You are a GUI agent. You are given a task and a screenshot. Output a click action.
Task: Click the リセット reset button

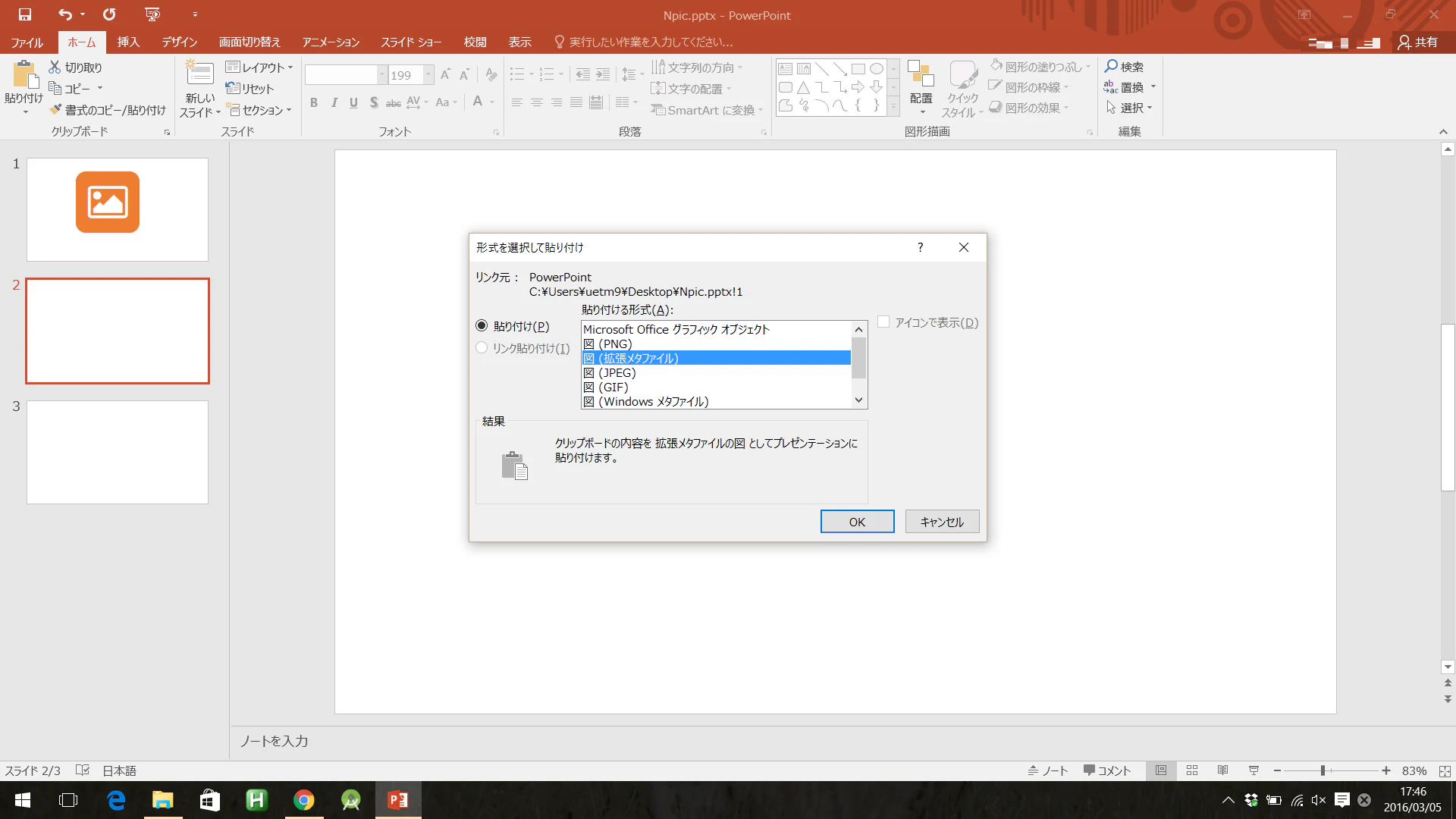249,89
